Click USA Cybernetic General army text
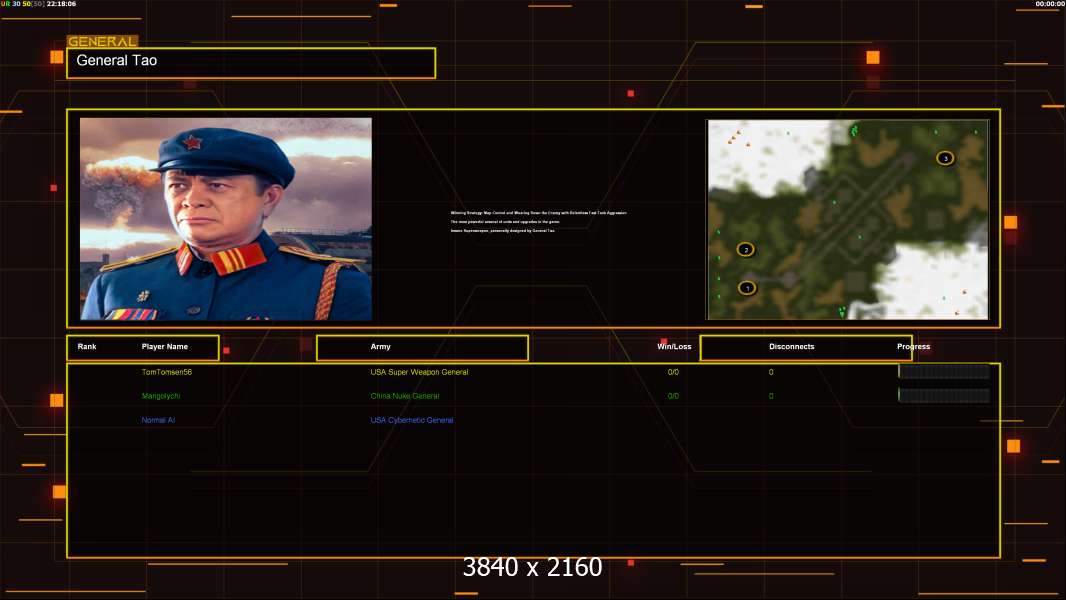The width and height of the screenshot is (1066, 600). pos(412,420)
